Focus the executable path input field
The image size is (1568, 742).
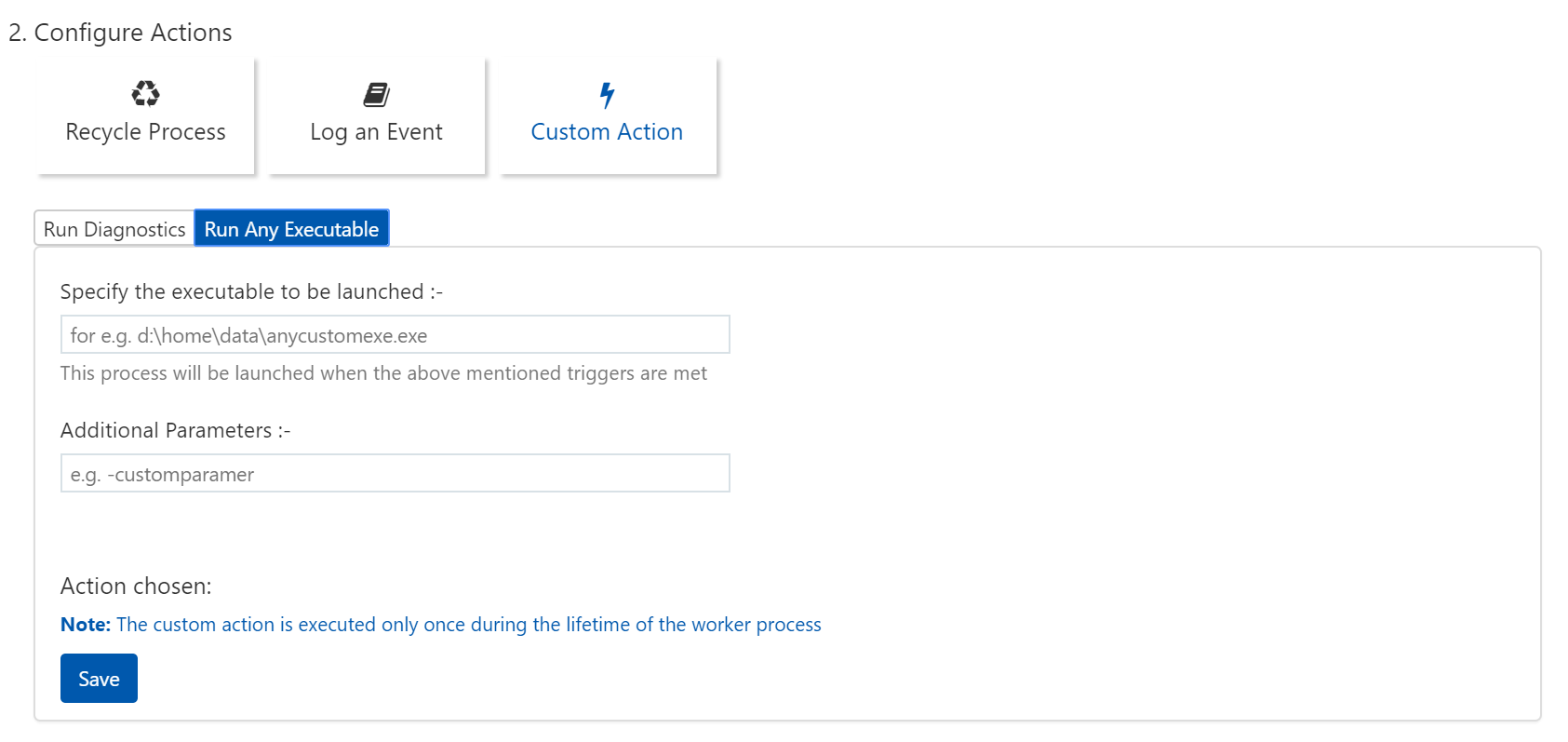pyautogui.click(x=395, y=335)
